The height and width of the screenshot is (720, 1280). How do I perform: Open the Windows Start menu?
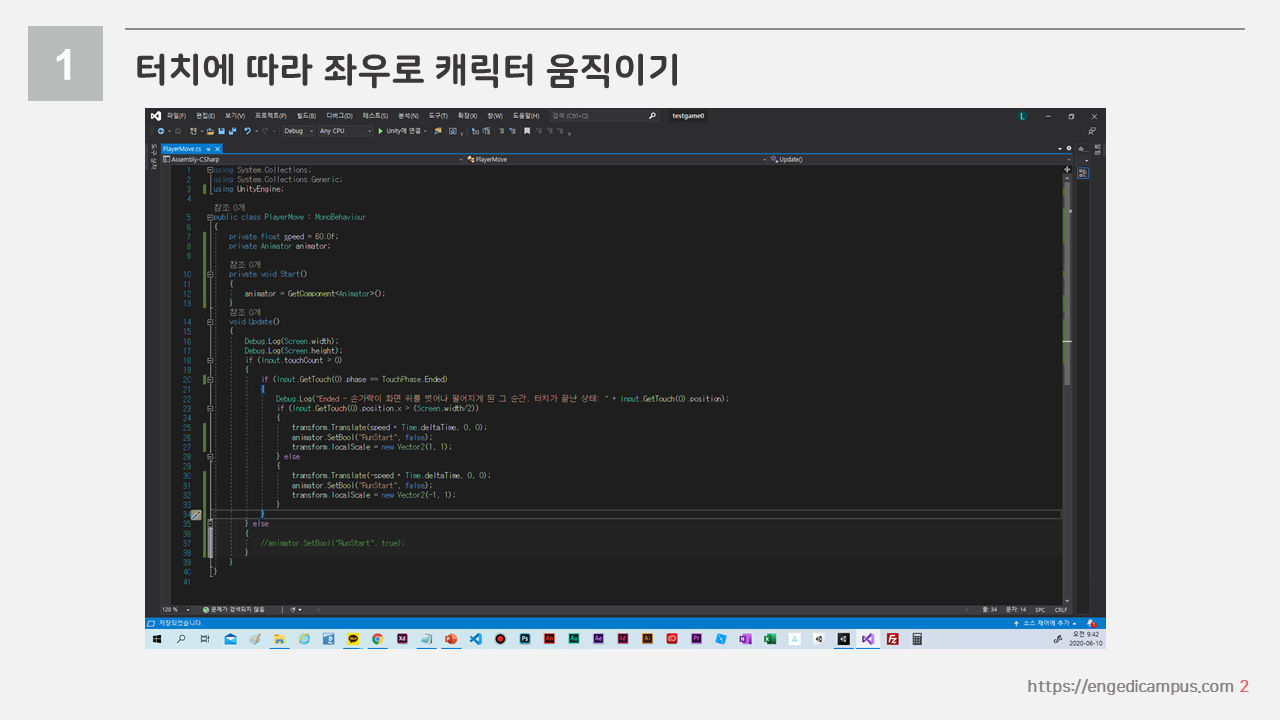pyautogui.click(x=157, y=639)
